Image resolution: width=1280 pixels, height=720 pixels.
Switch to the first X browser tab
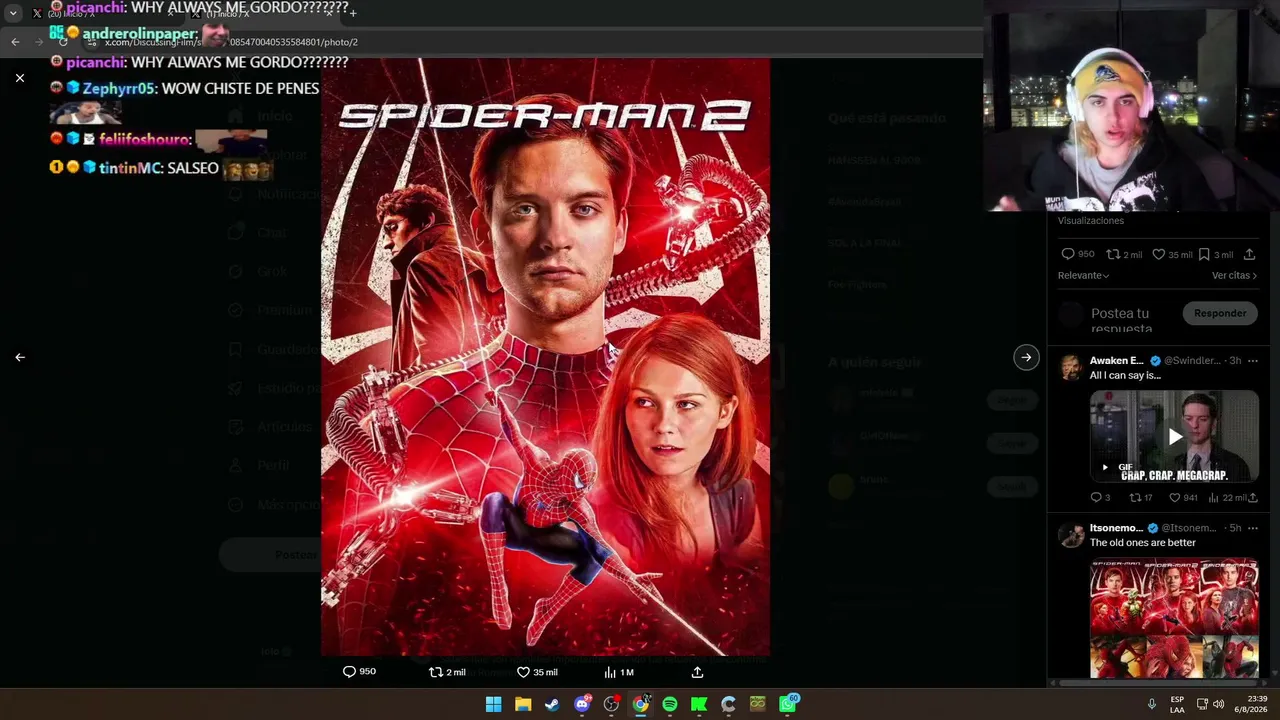point(102,13)
